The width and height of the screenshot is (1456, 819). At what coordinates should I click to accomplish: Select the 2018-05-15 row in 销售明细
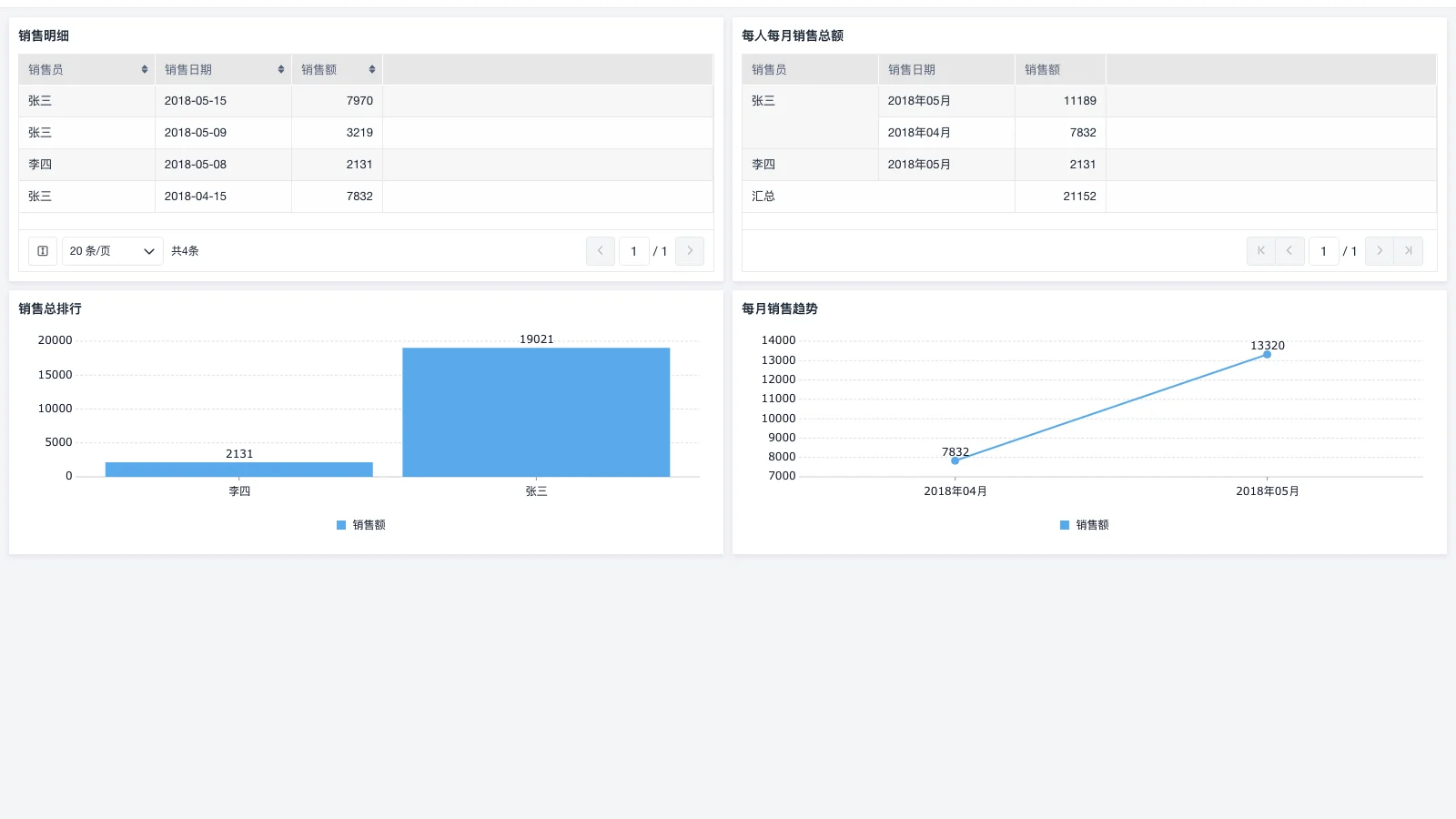click(x=196, y=101)
